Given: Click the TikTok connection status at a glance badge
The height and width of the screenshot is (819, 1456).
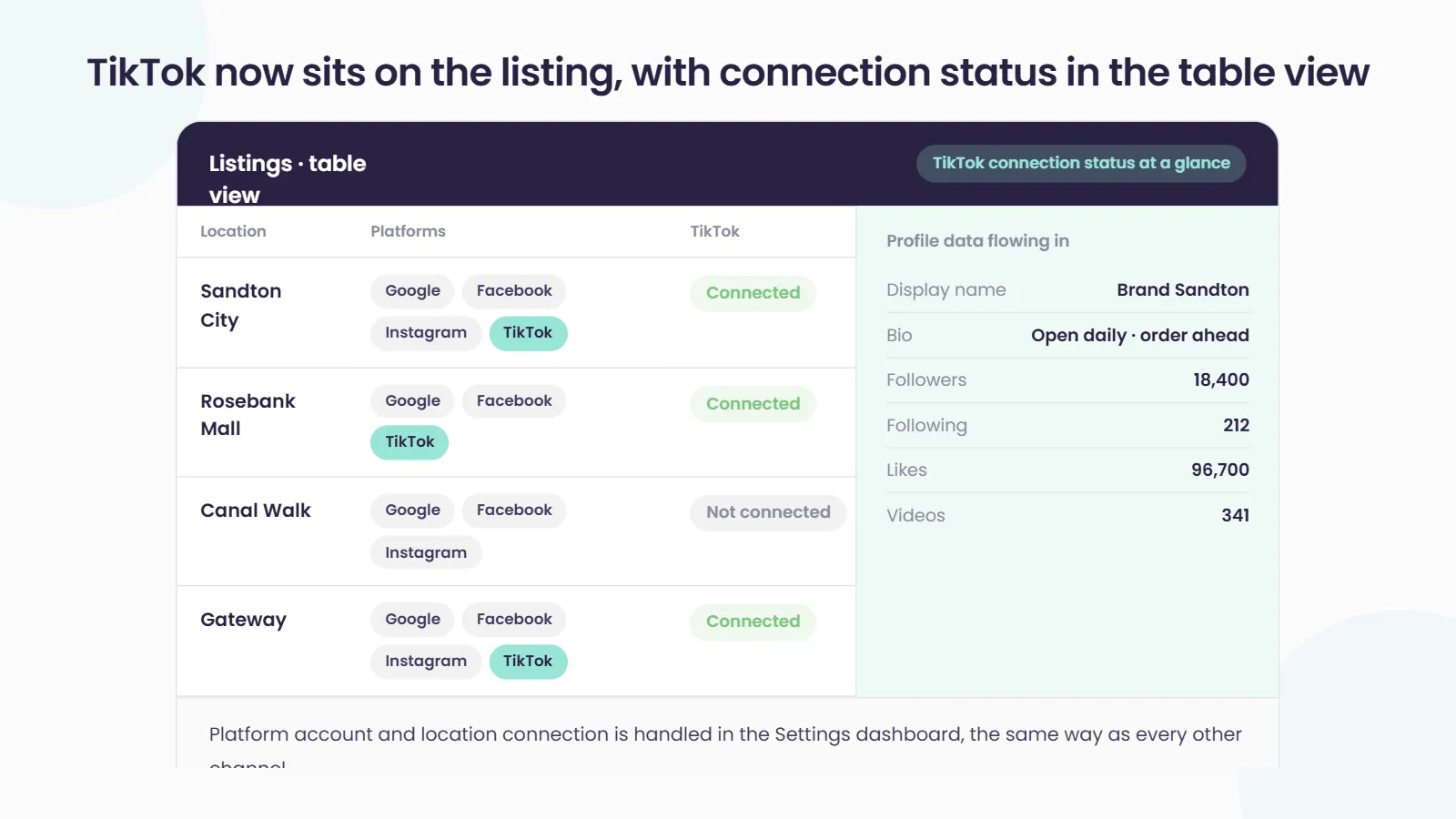Looking at the screenshot, I should click(1081, 164).
